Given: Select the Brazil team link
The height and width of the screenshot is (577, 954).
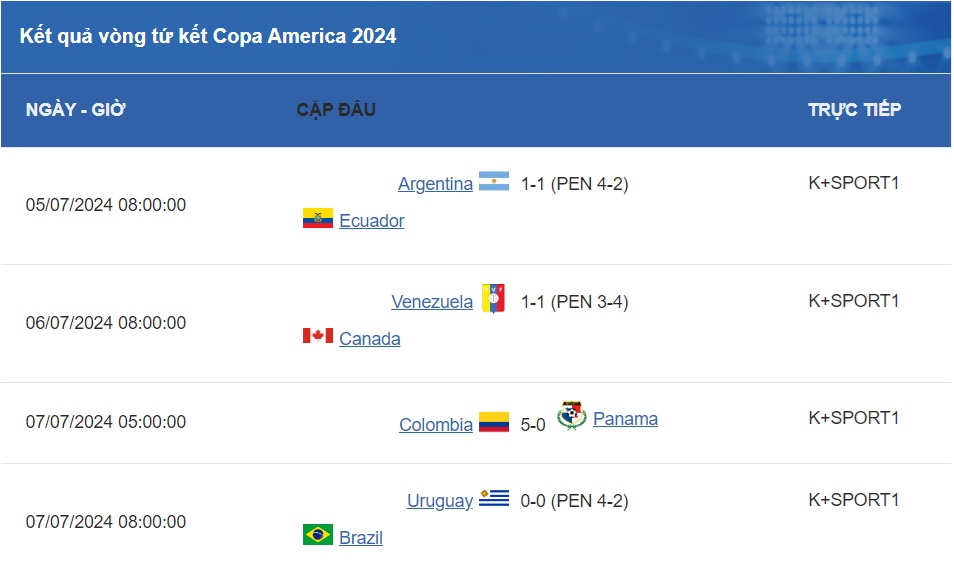Looking at the screenshot, I should point(361,538).
